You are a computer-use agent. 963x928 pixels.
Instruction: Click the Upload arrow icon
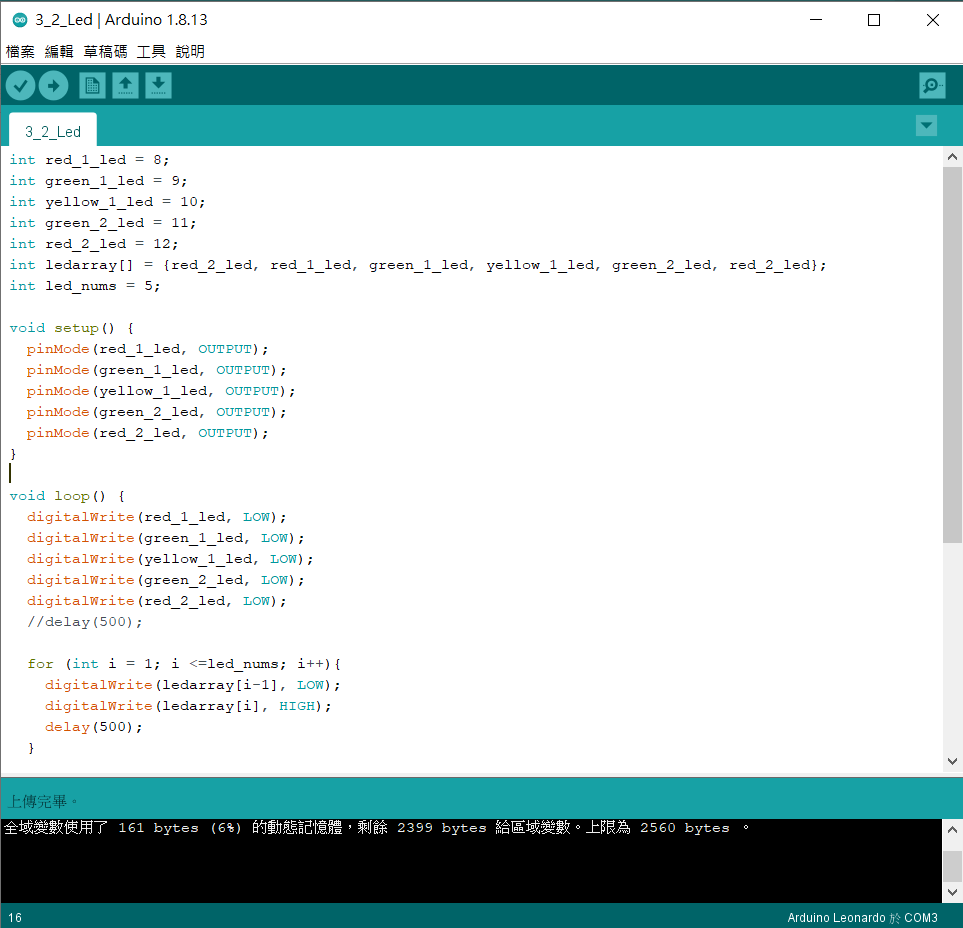53,86
